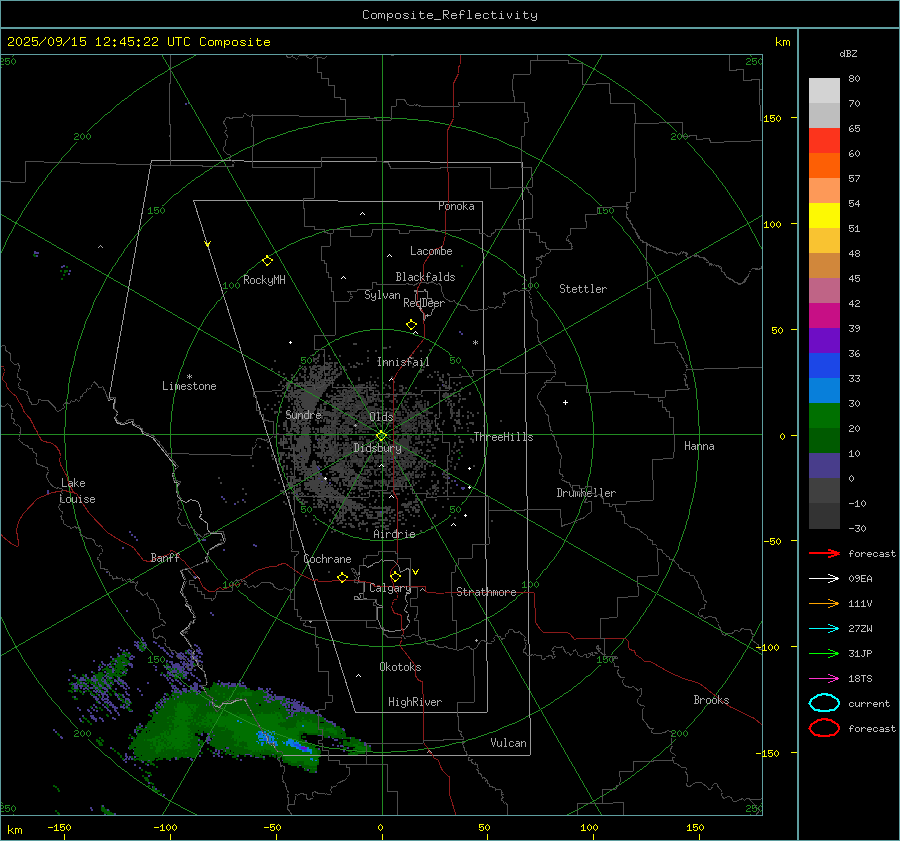Select the lightest gray swatch between 80 and 70 dBZ
This screenshot has width=900, height=841.
[824, 91]
